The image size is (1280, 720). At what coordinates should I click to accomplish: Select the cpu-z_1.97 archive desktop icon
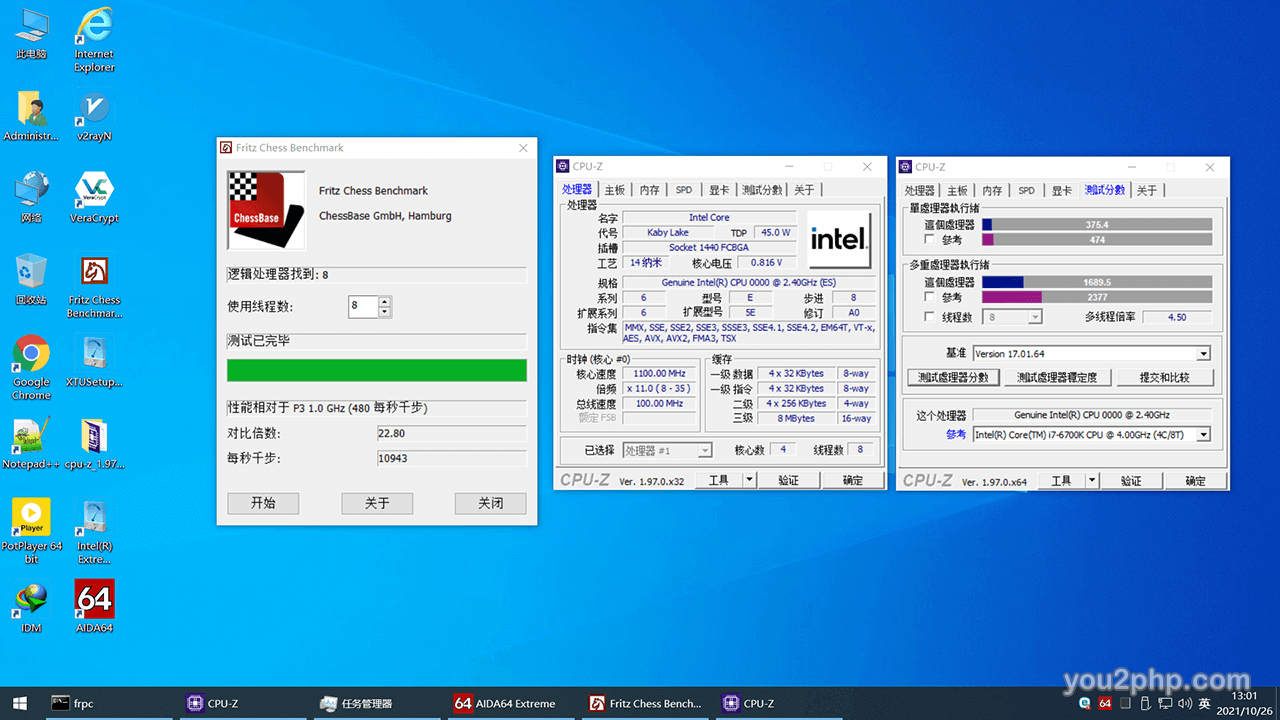pos(94,443)
